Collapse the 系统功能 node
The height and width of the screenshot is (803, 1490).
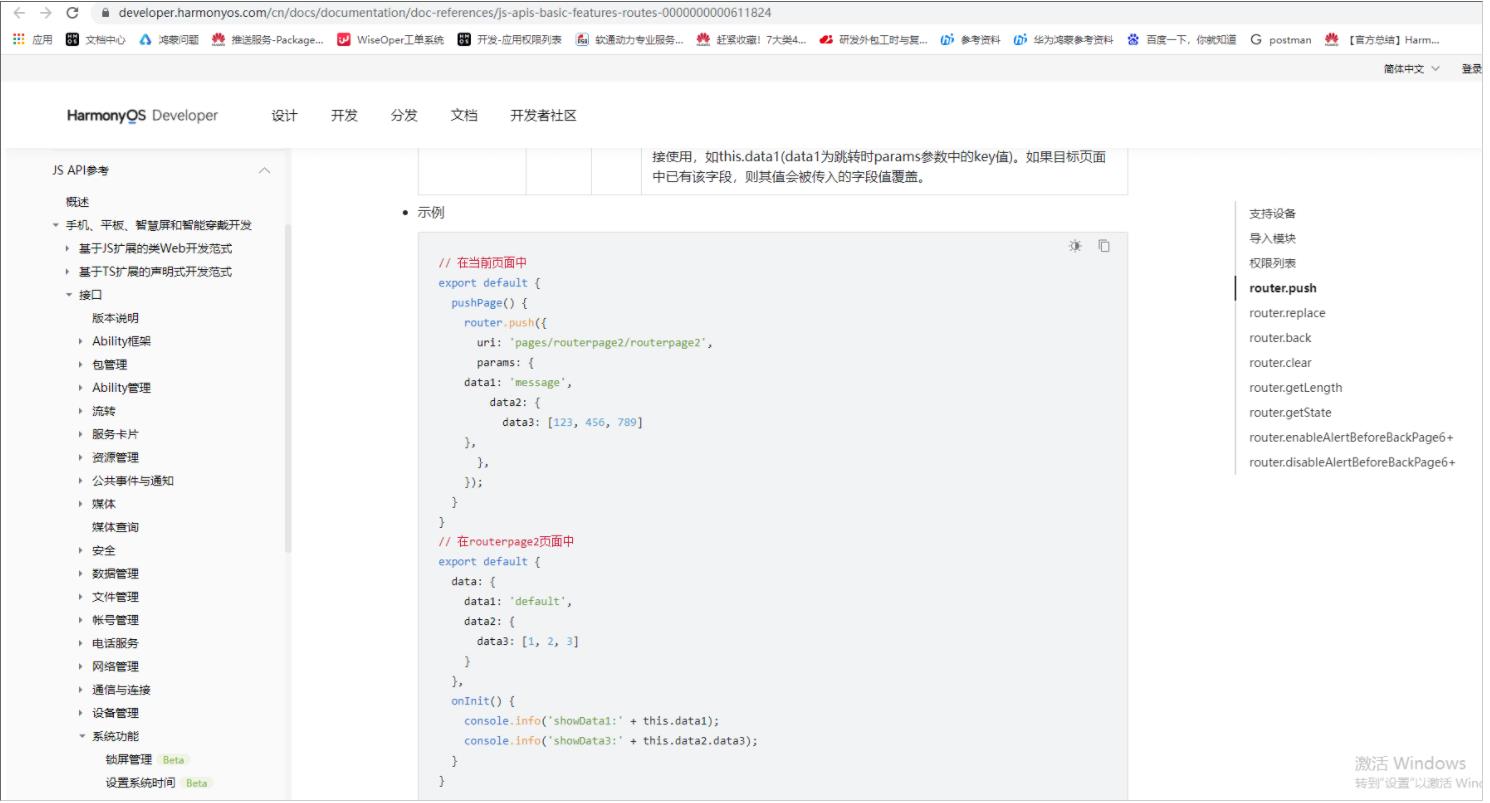click(x=82, y=736)
